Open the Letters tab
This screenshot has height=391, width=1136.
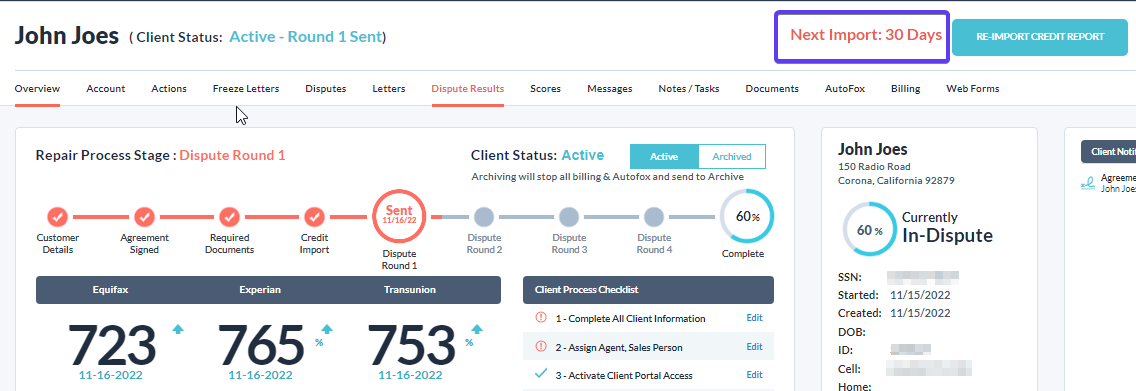388,88
